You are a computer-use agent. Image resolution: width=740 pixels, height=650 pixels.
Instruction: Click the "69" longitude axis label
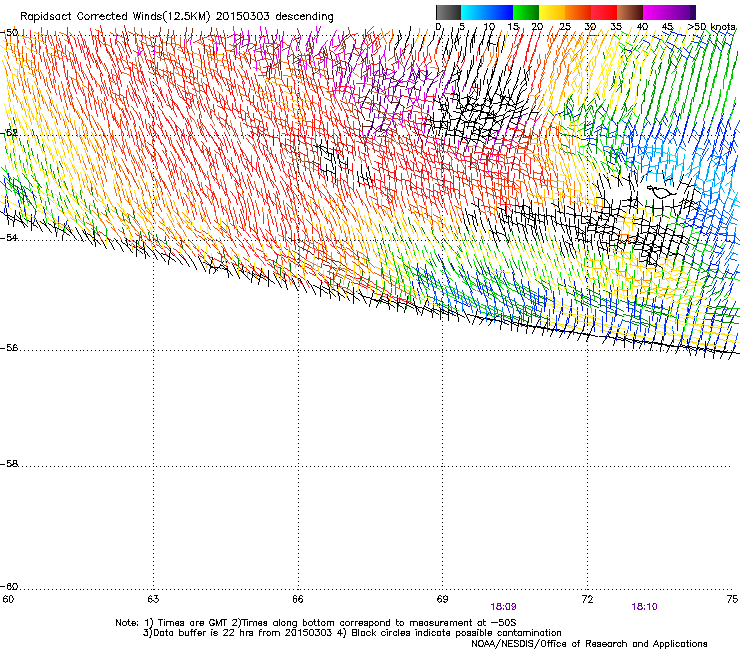coord(442,599)
